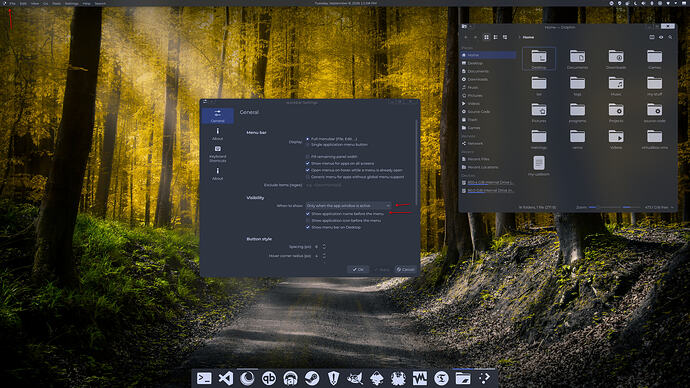Click the Exclude items regex field
690x388 pixels.
[x=348, y=185]
